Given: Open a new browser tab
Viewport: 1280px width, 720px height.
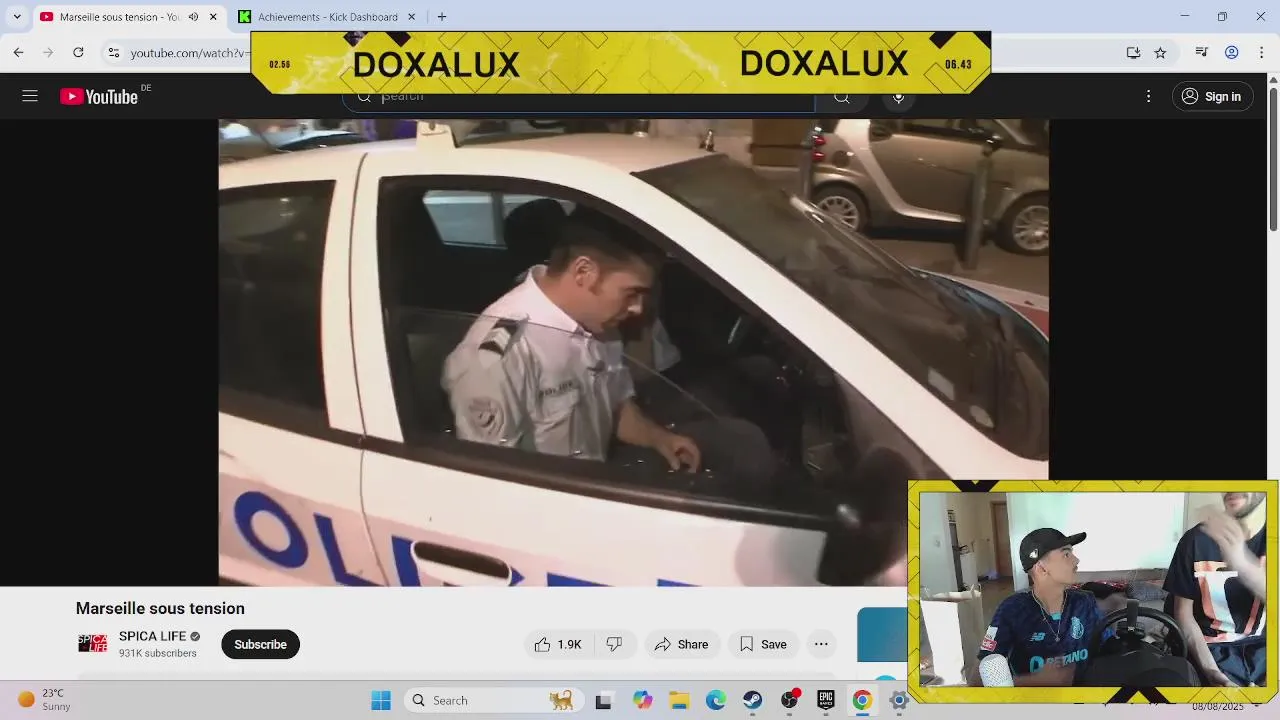Looking at the screenshot, I should (x=442, y=17).
